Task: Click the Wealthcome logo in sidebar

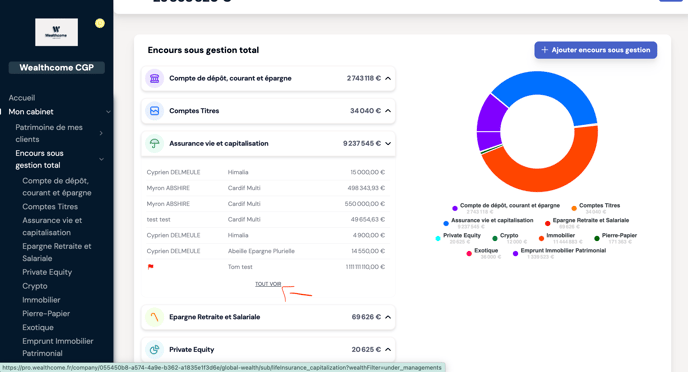Action: click(57, 32)
